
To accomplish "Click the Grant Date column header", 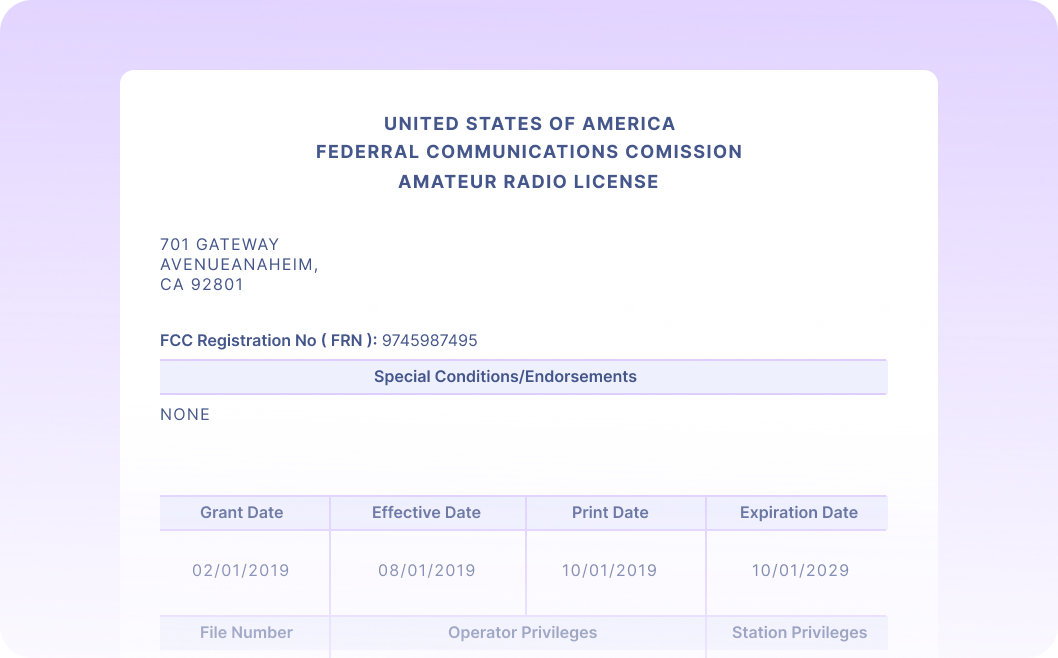I will coord(242,512).
